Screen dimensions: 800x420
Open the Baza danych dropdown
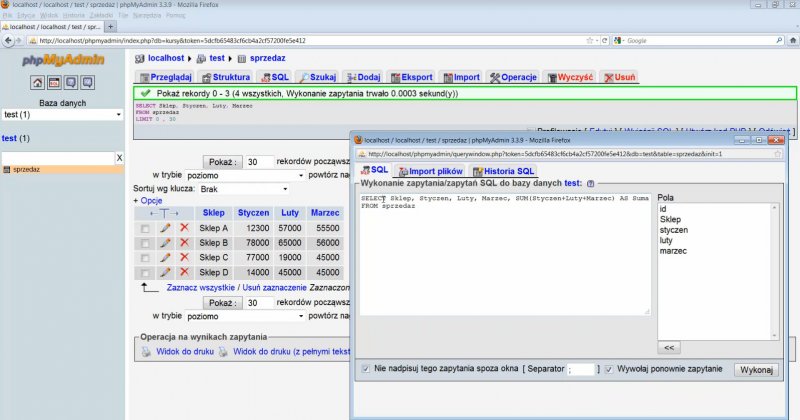point(62,115)
